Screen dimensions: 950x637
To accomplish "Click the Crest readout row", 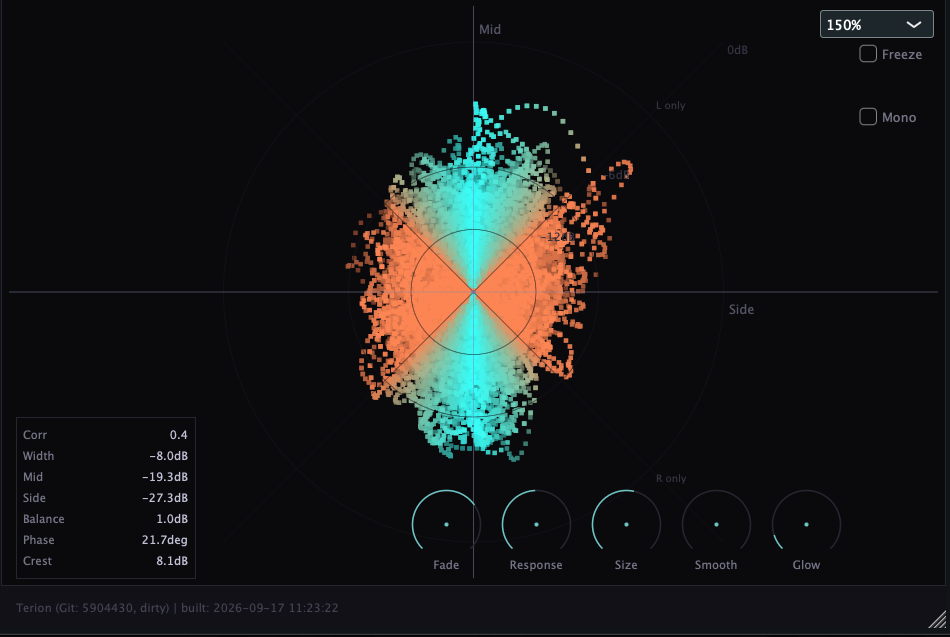I will pyautogui.click(x=105, y=561).
